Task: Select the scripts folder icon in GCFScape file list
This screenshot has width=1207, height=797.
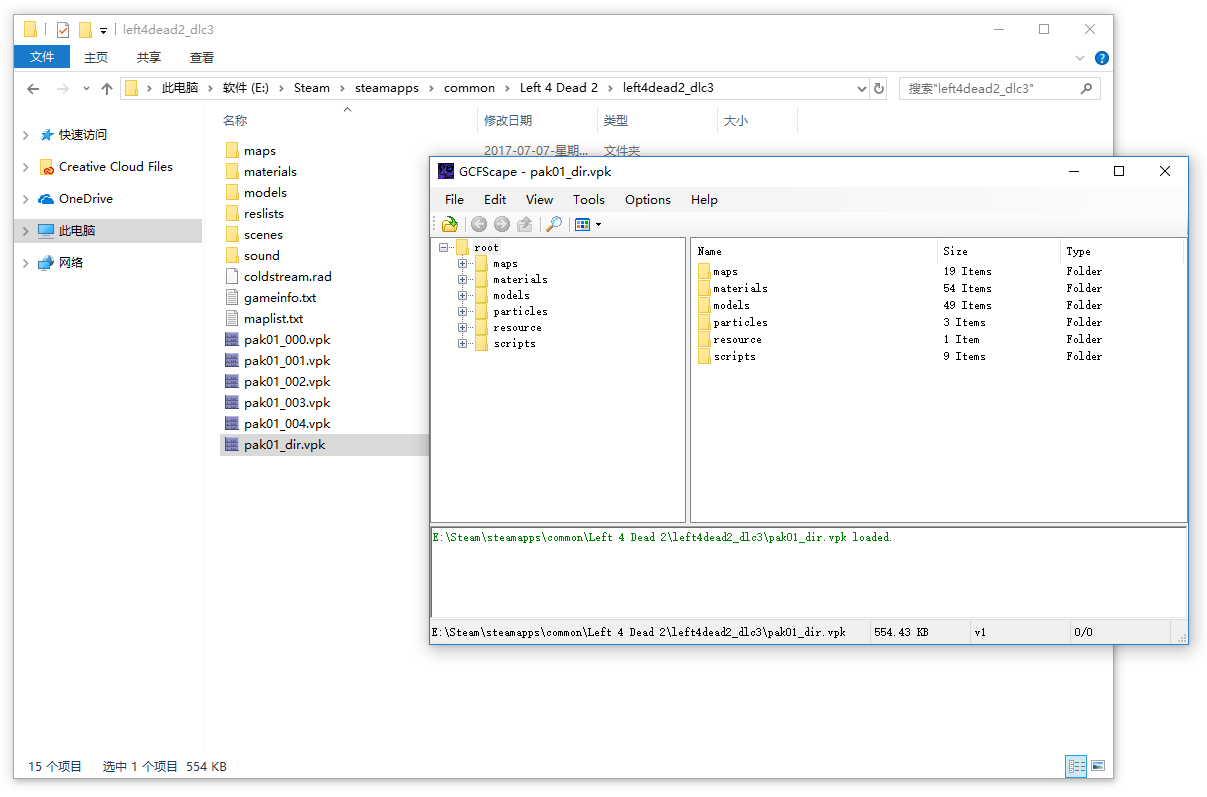Action: 704,356
